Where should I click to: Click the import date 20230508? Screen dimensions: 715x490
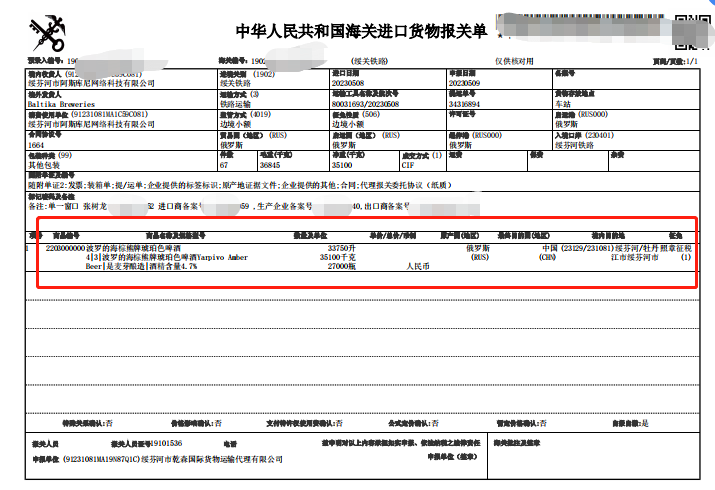point(347,83)
